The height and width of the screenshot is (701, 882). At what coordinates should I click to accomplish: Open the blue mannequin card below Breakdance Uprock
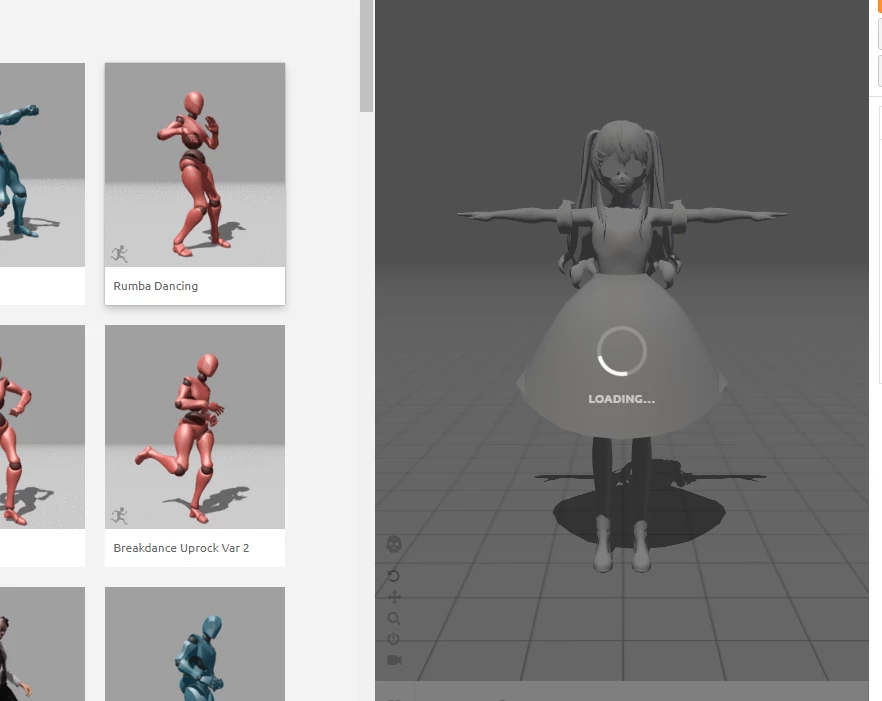tap(195, 644)
